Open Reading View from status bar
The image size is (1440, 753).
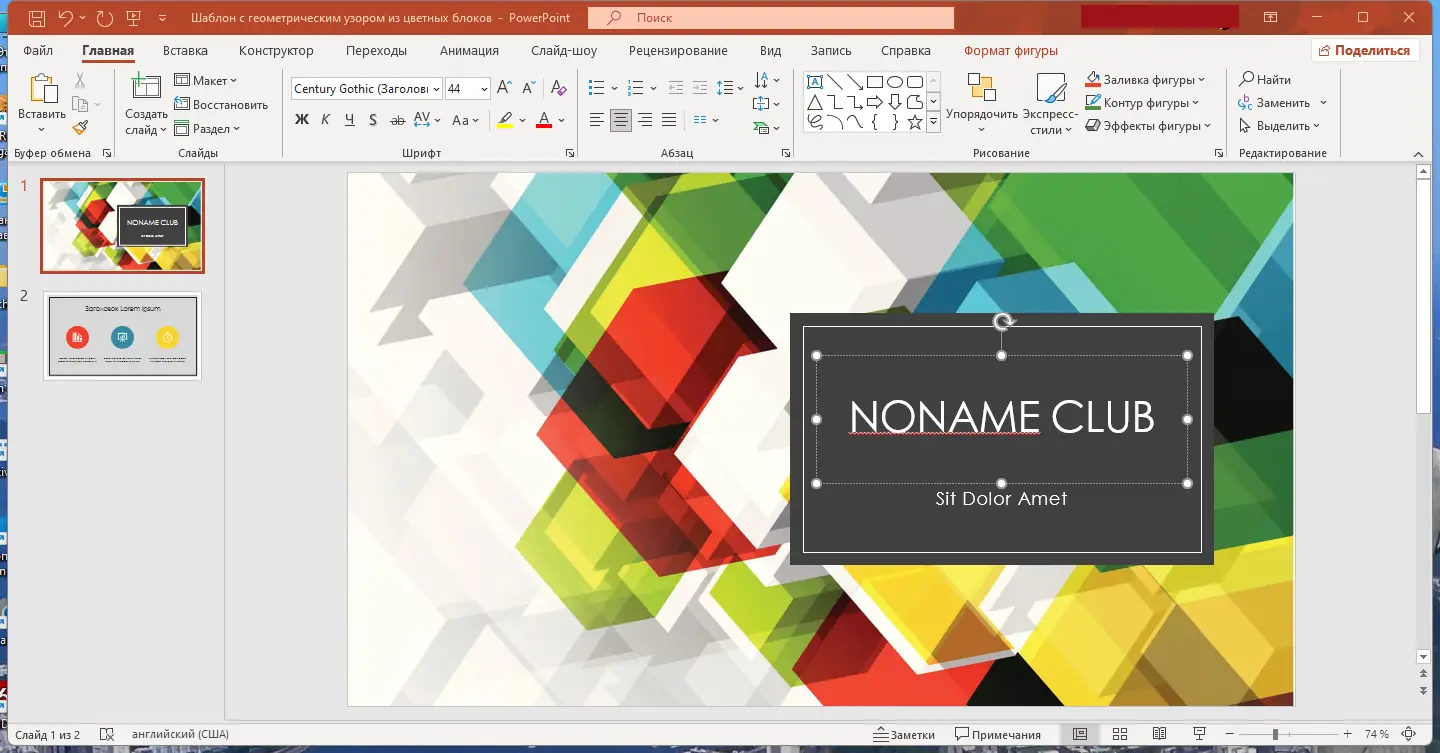click(x=1160, y=734)
